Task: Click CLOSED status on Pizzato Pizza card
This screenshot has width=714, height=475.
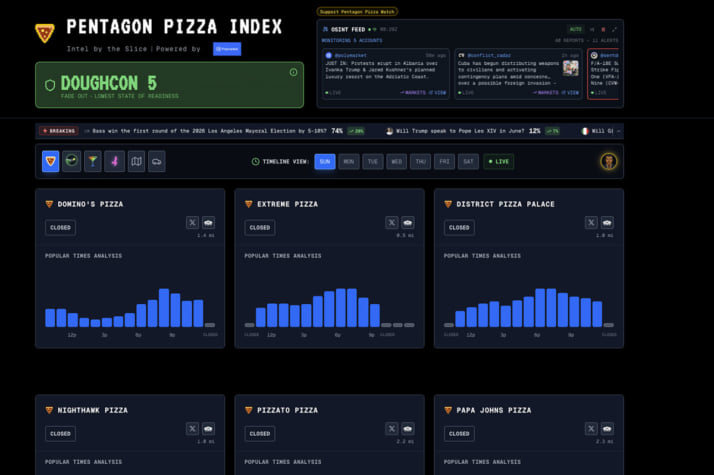Action: point(260,434)
